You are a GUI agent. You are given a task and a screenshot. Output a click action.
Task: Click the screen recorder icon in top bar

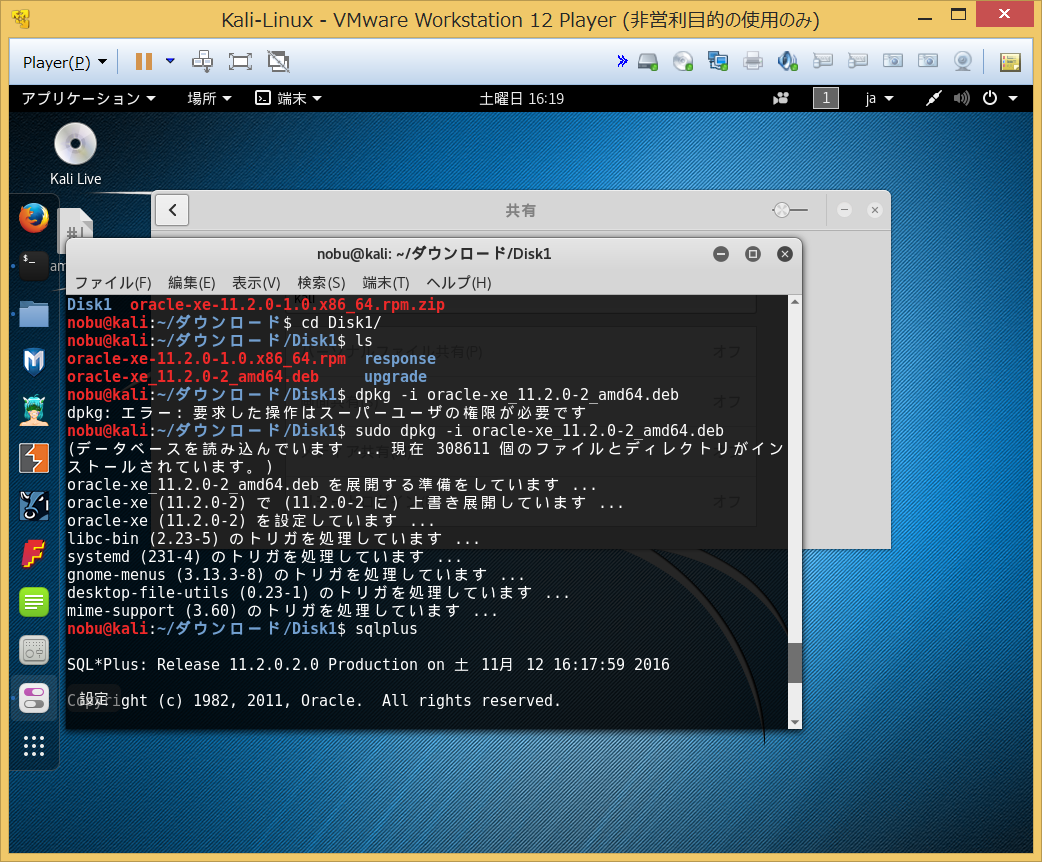pyautogui.click(x=781, y=98)
